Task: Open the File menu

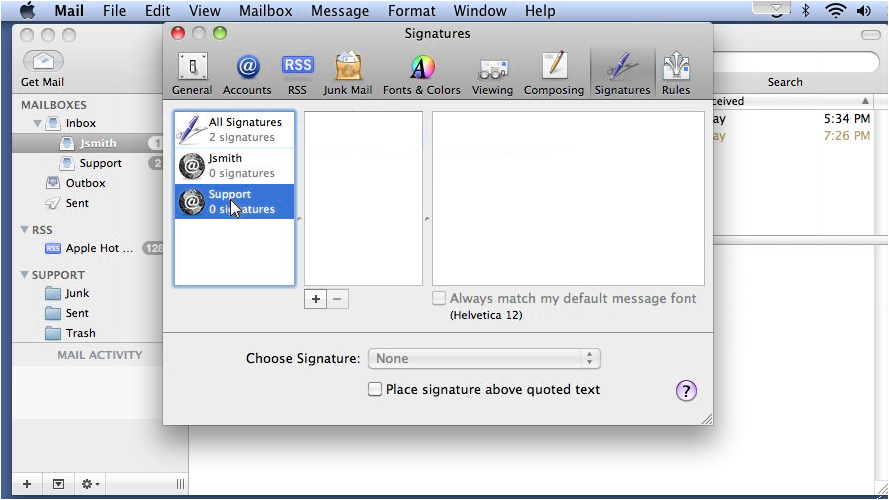Action: [x=114, y=10]
